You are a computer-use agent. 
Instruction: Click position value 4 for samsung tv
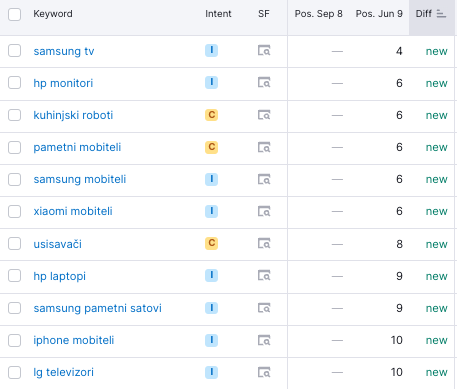pyautogui.click(x=399, y=51)
